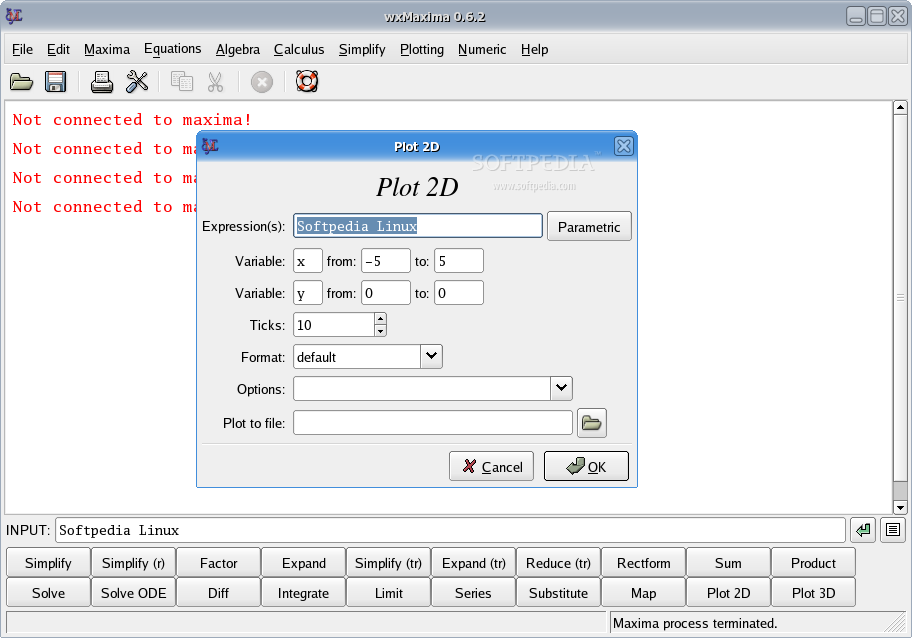Screen dimensions: 912x638
Task: Click the multiline input icon beside INPUT
Action: 893,530
